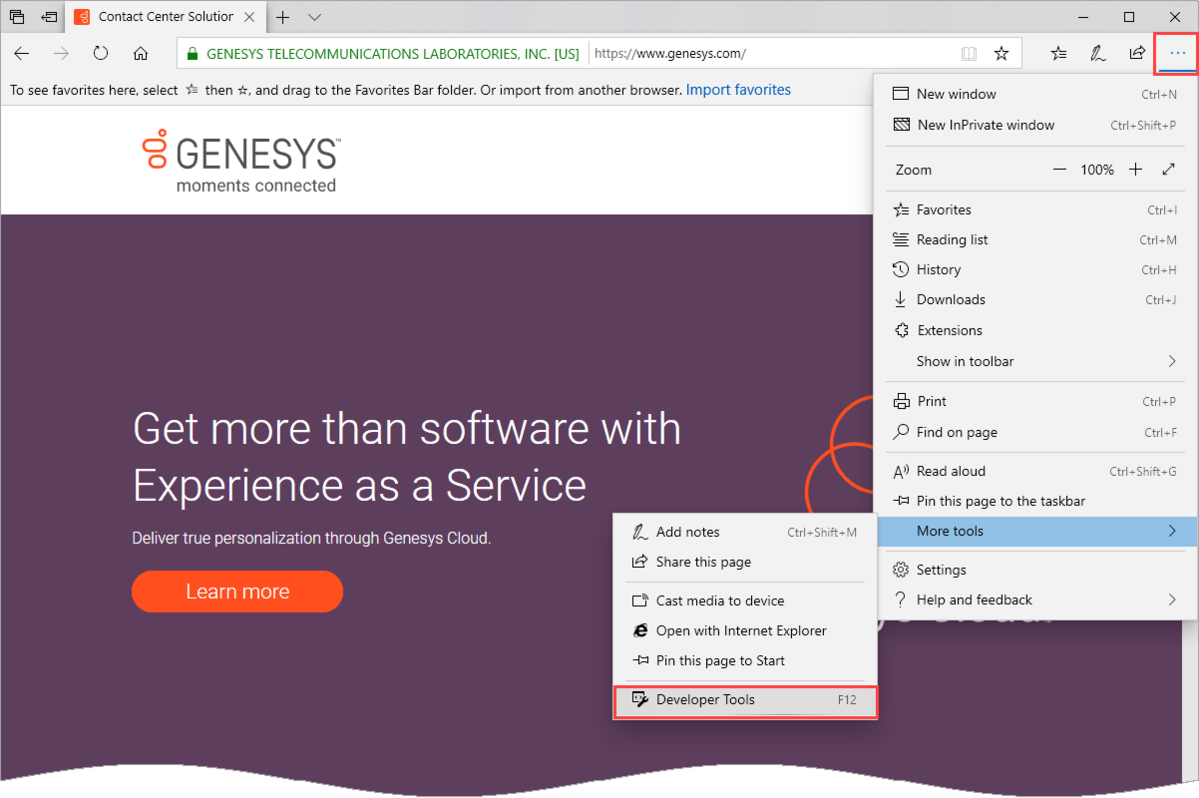Show tab previews chevron
1199x798 pixels.
pyautogui.click(x=314, y=17)
